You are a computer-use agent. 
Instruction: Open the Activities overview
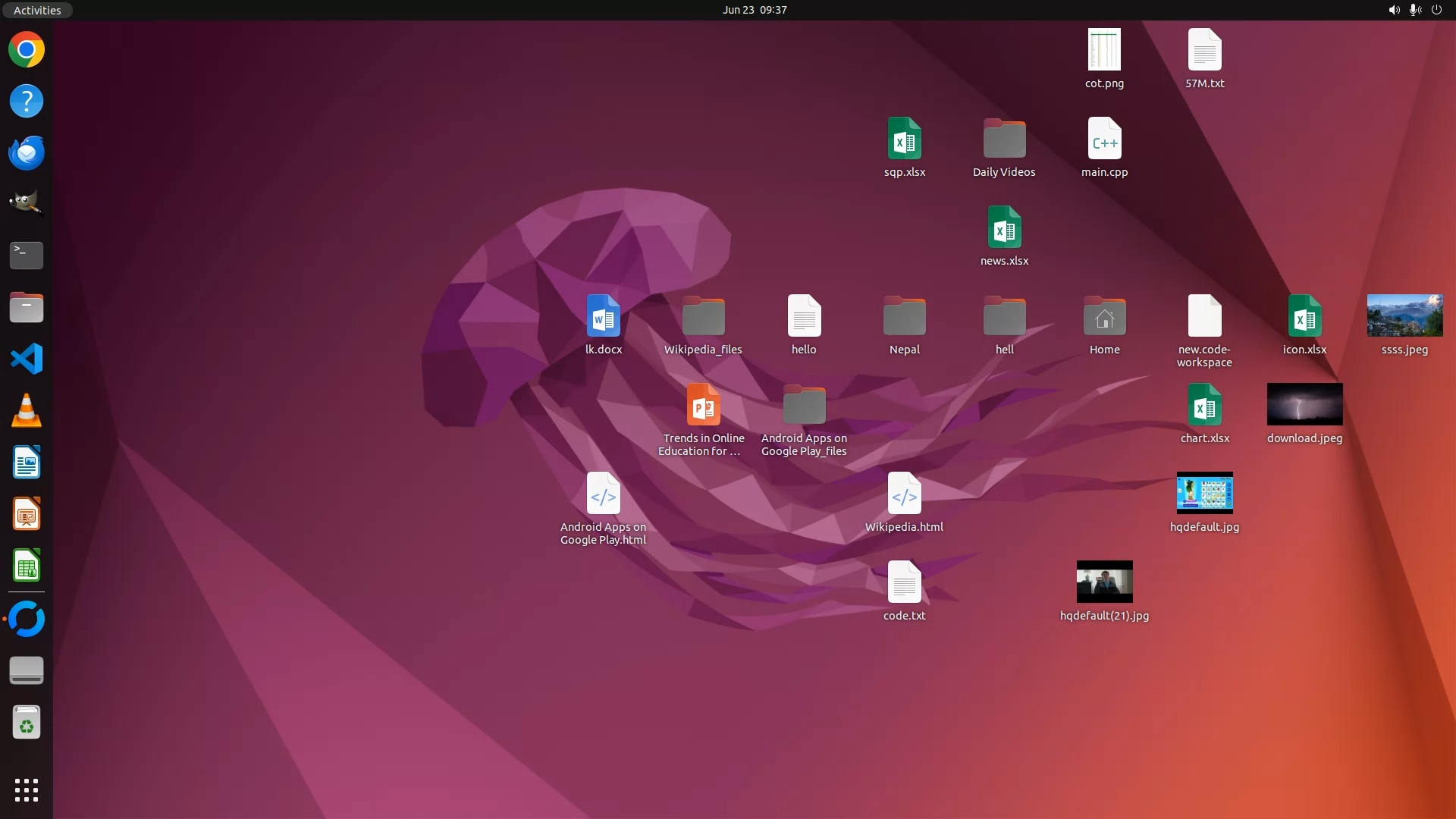click(x=37, y=10)
